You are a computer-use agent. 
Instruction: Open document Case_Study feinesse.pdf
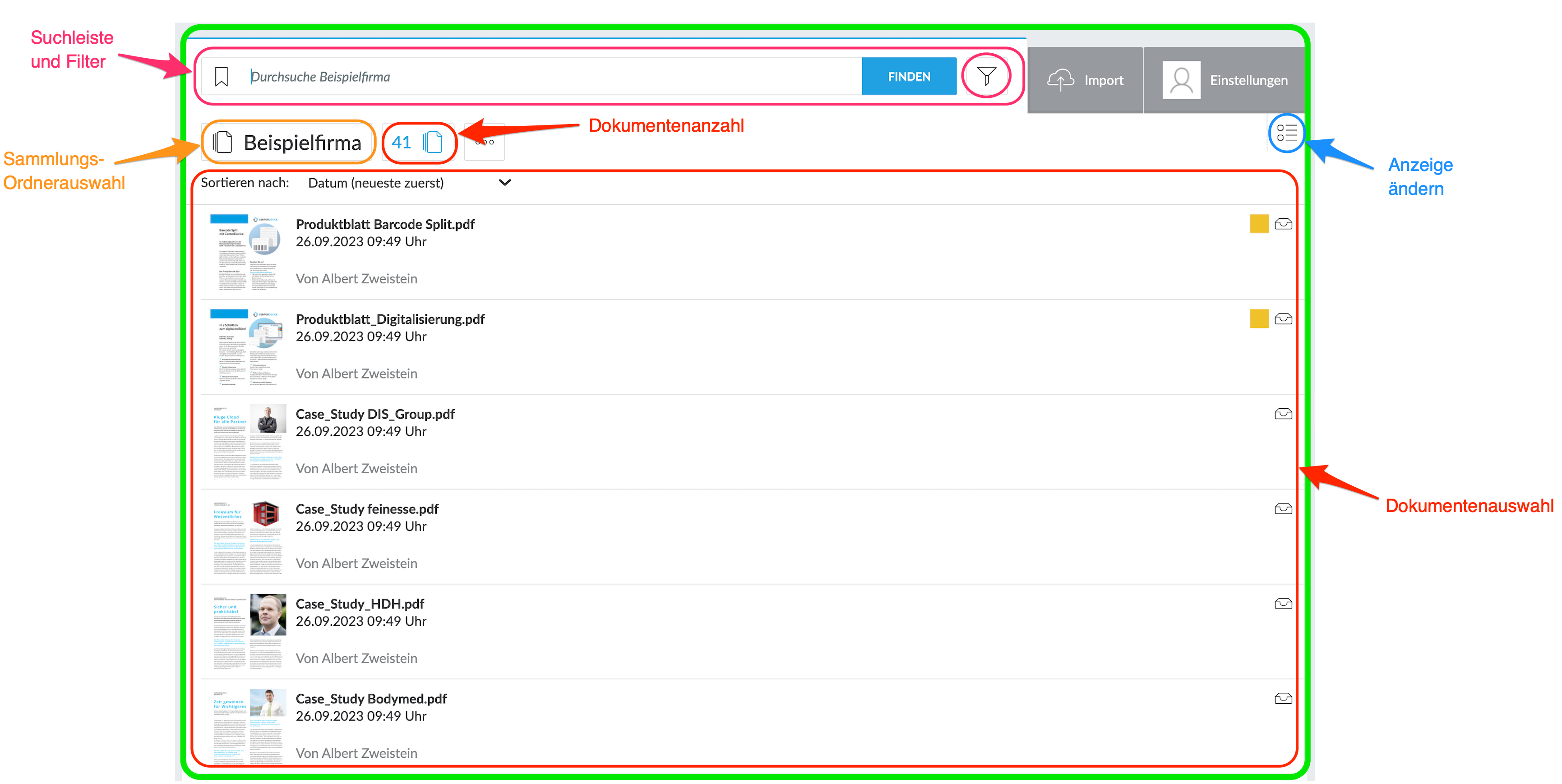(x=367, y=509)
